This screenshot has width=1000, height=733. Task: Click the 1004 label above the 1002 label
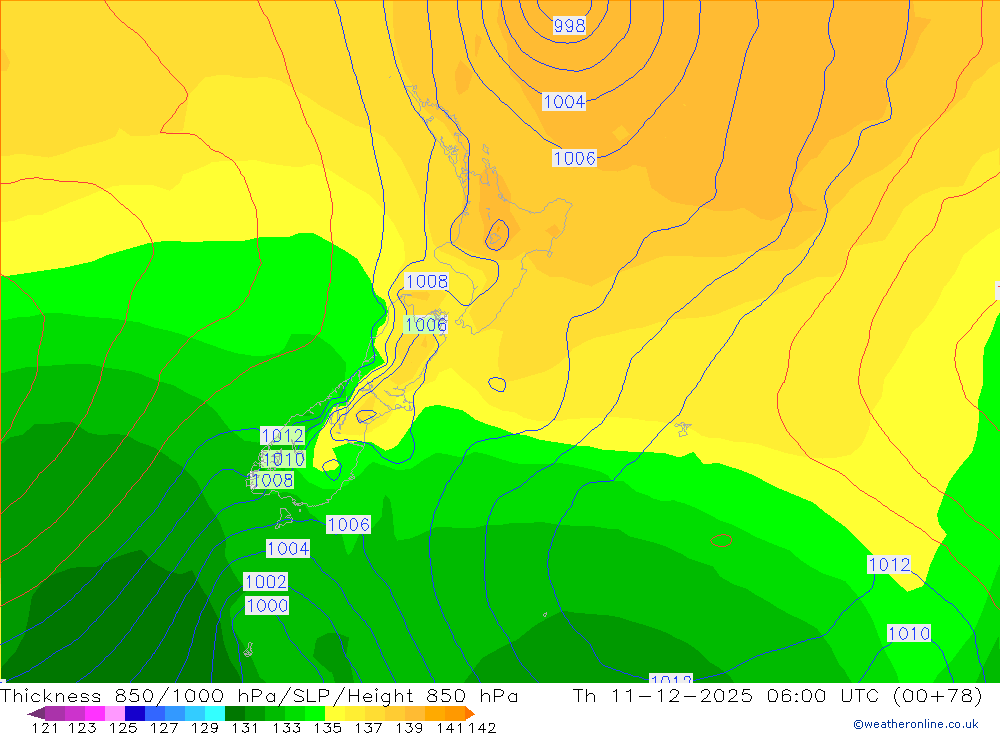tap(288, 549)
